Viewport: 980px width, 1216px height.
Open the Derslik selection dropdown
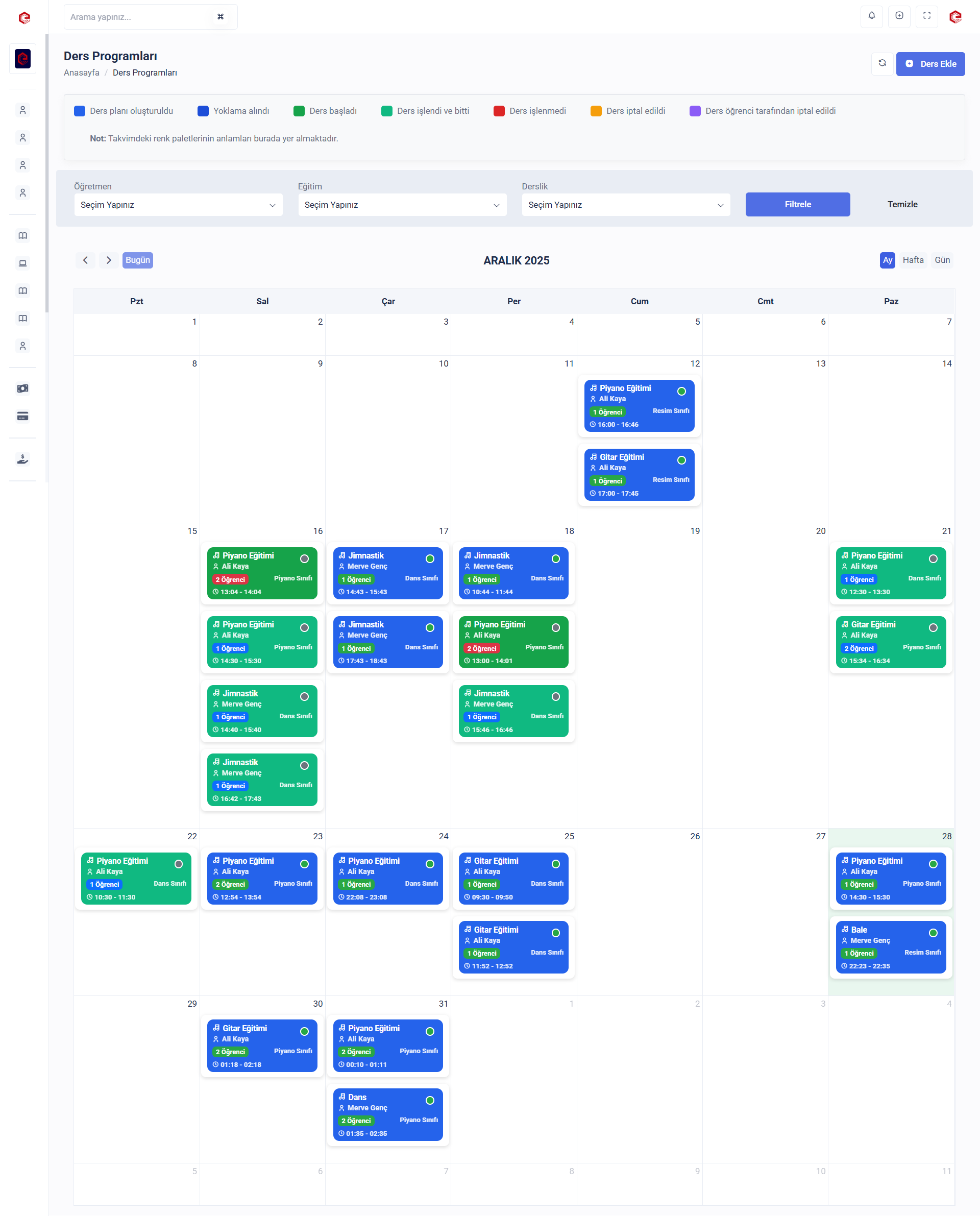click(625, 205)
